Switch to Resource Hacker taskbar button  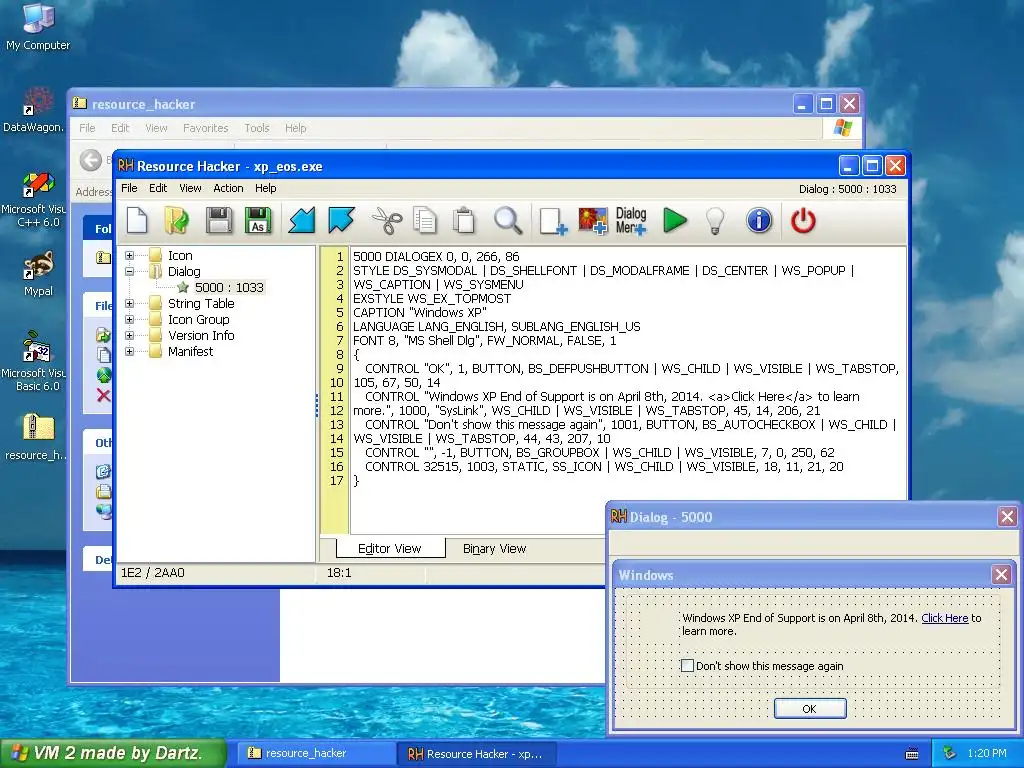pos(477,754)
